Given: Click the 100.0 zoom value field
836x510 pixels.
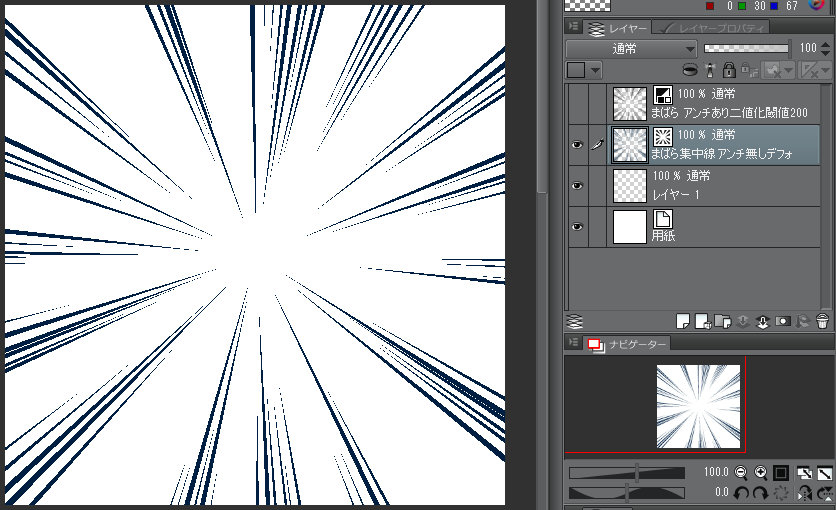Looking at the screenshot, I should pyautogui.click(x=716, y=472).
